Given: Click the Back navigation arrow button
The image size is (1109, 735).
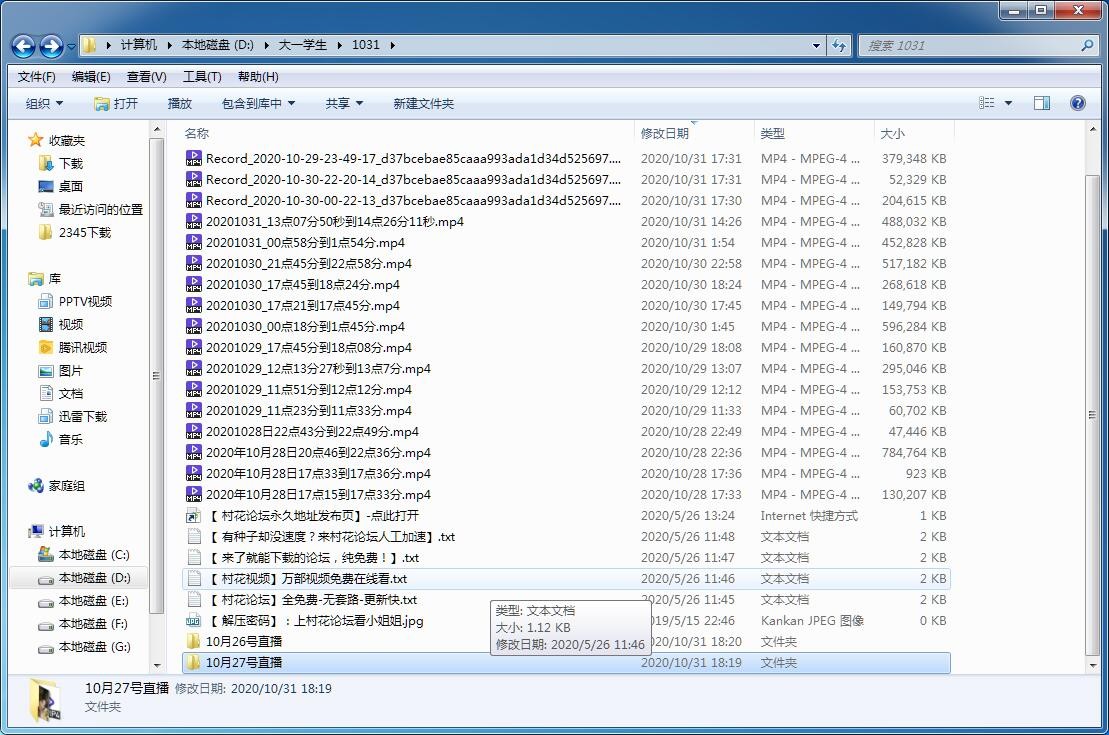Looking at the screenshot, I should [23, 46].
